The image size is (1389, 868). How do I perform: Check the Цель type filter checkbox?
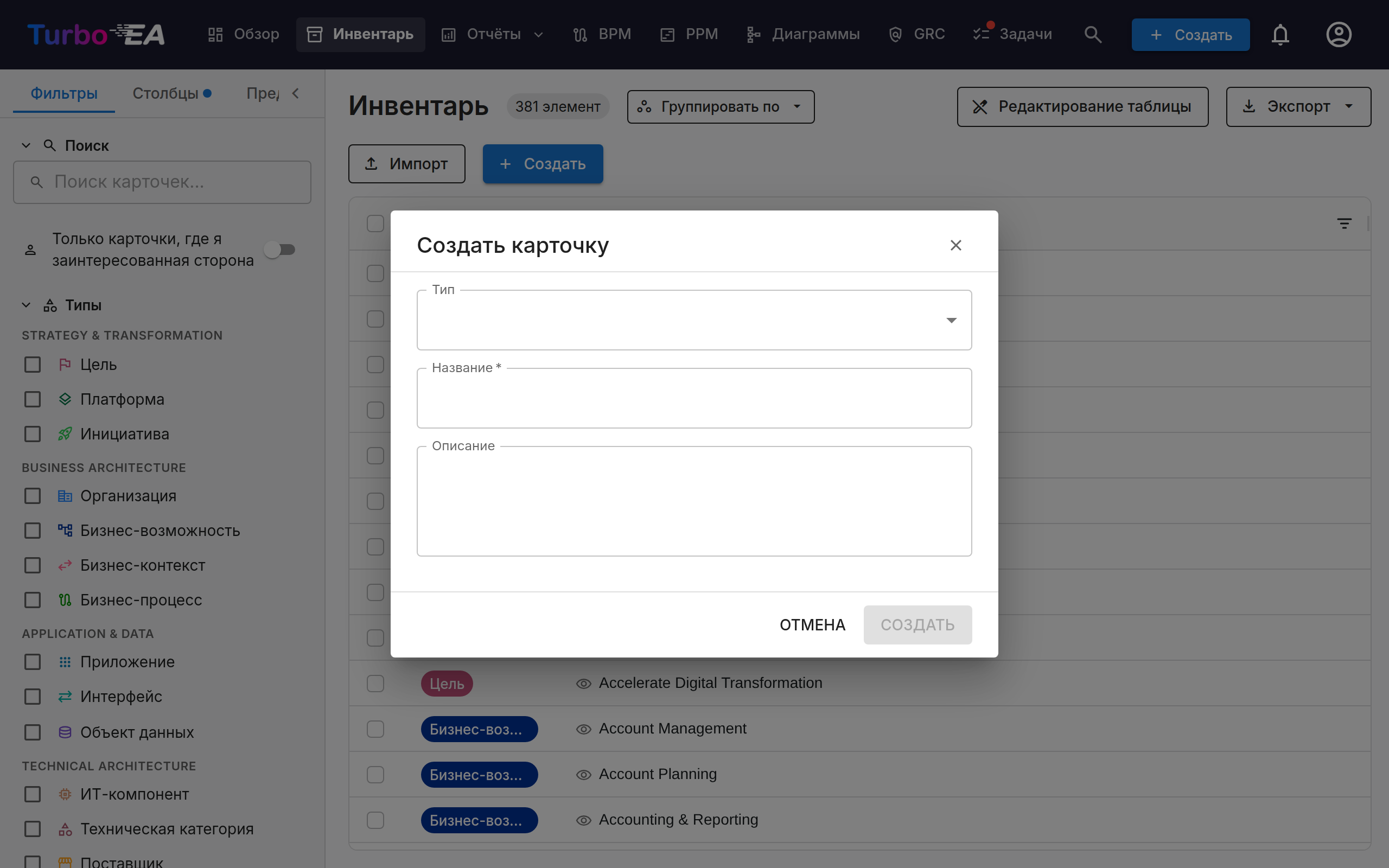click(x=33, y=365)
